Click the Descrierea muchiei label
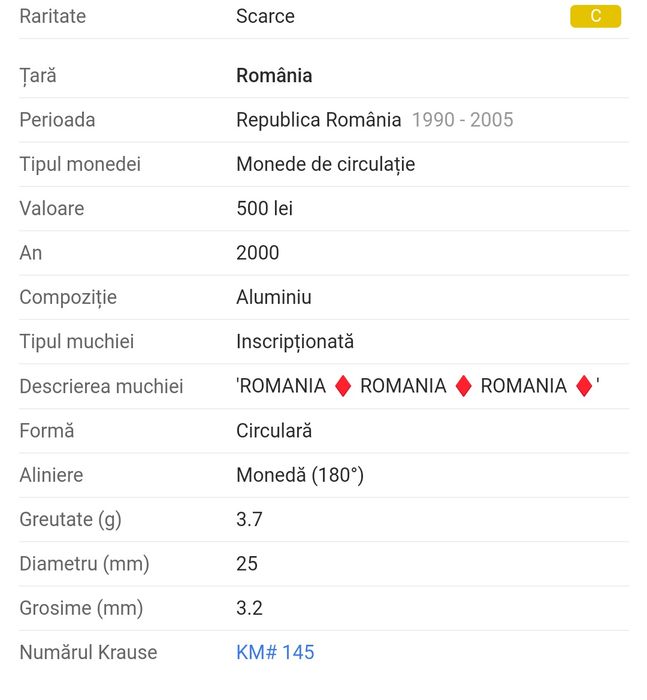 click(x=101, y=386)
